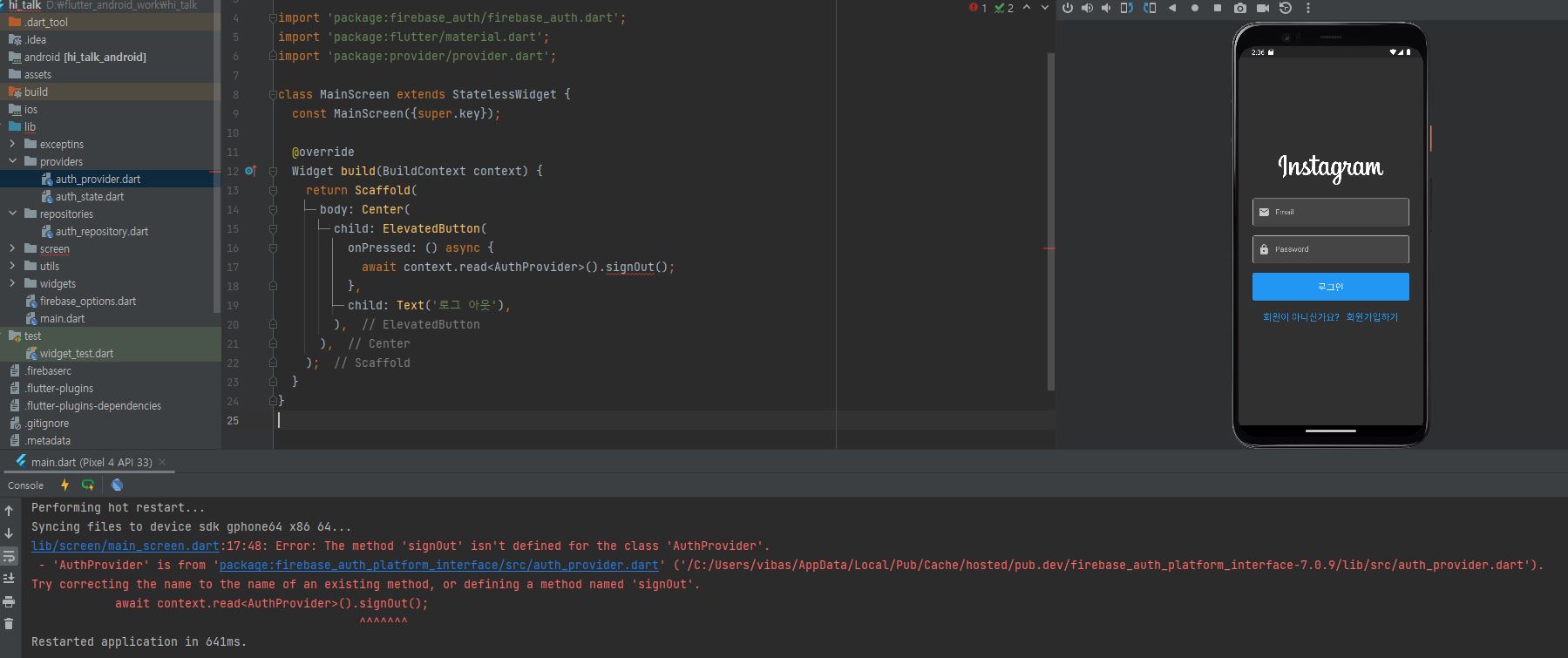Close the main.dart run tab

pos(162,462)
